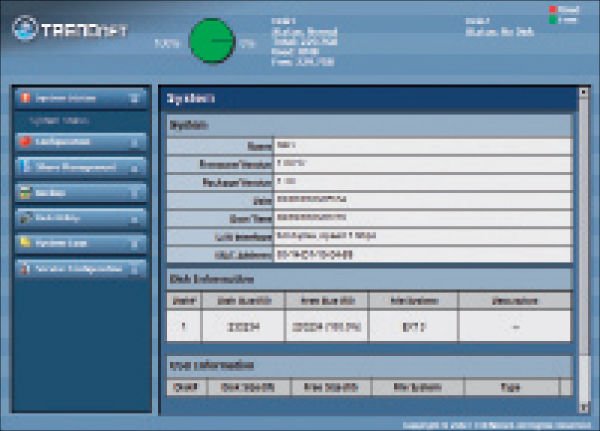
Task: Expand the Share Management section arrow
Action: tap(134, 167)
